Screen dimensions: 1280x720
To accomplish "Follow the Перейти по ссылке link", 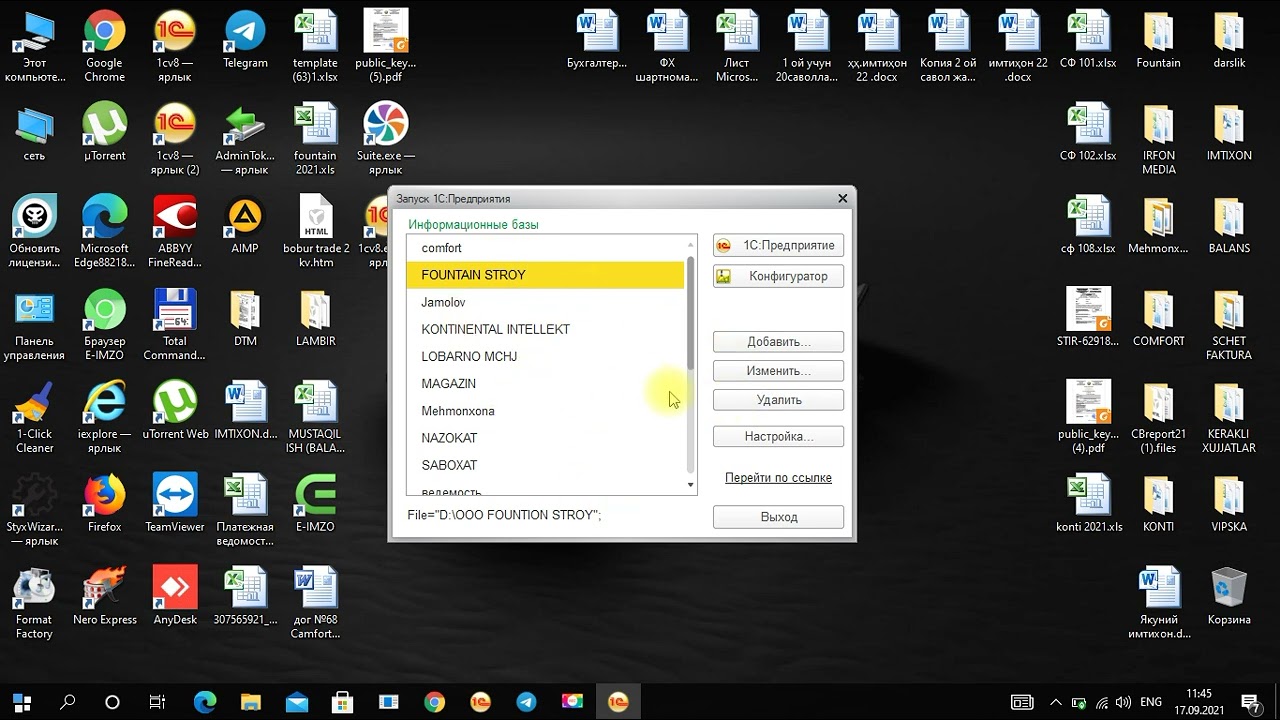I will (778, 478).
